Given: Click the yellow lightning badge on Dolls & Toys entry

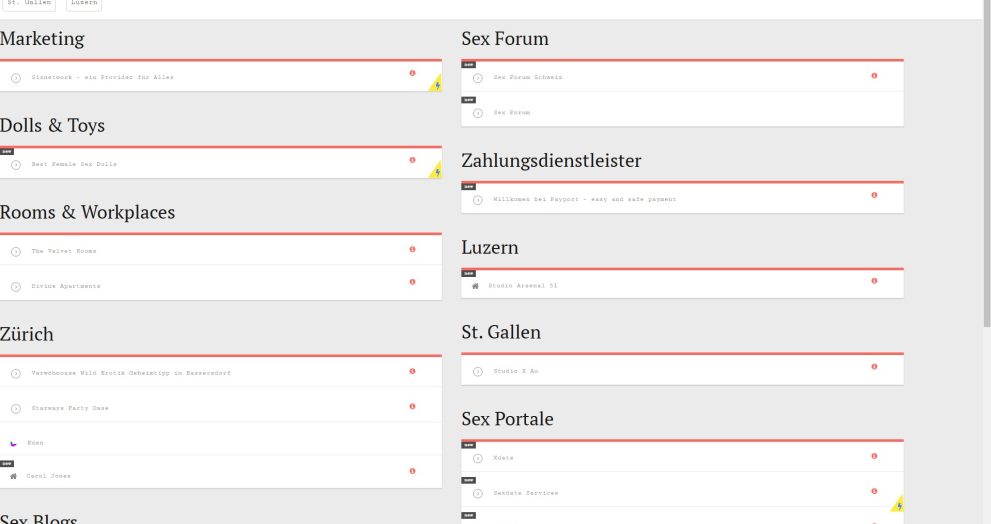Looking at the screenshot, I should [436, 172].
